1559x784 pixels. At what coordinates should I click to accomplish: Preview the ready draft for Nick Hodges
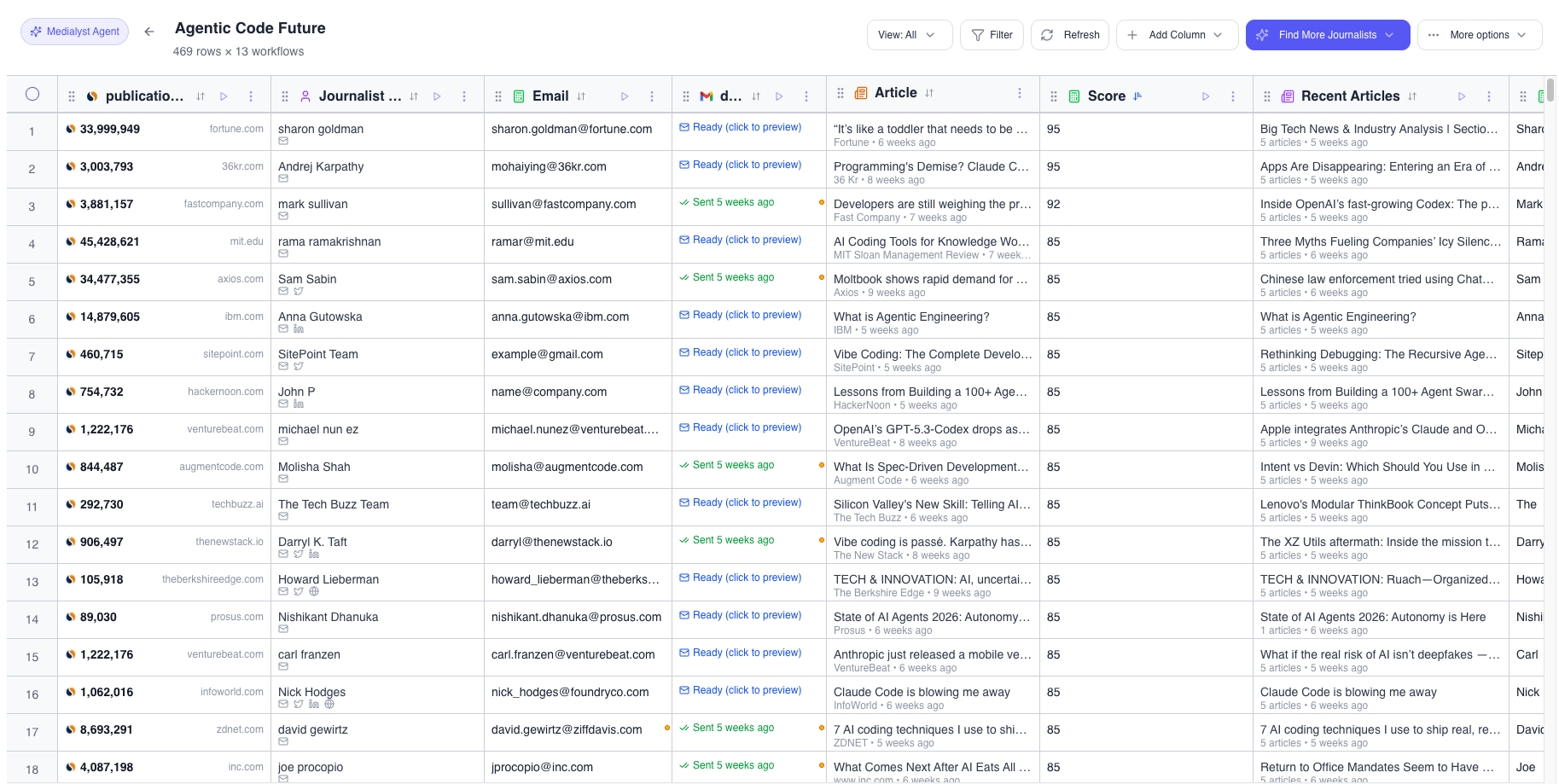click(x=741, y=690)
